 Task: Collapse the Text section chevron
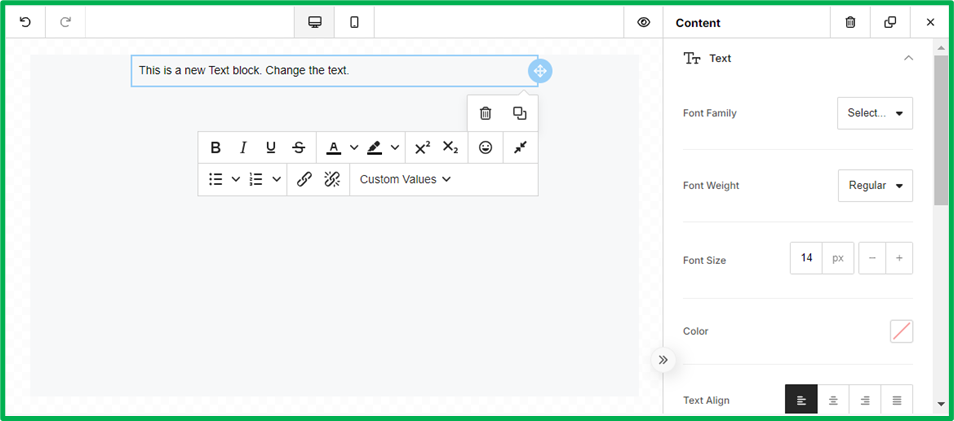pos(908,58)
